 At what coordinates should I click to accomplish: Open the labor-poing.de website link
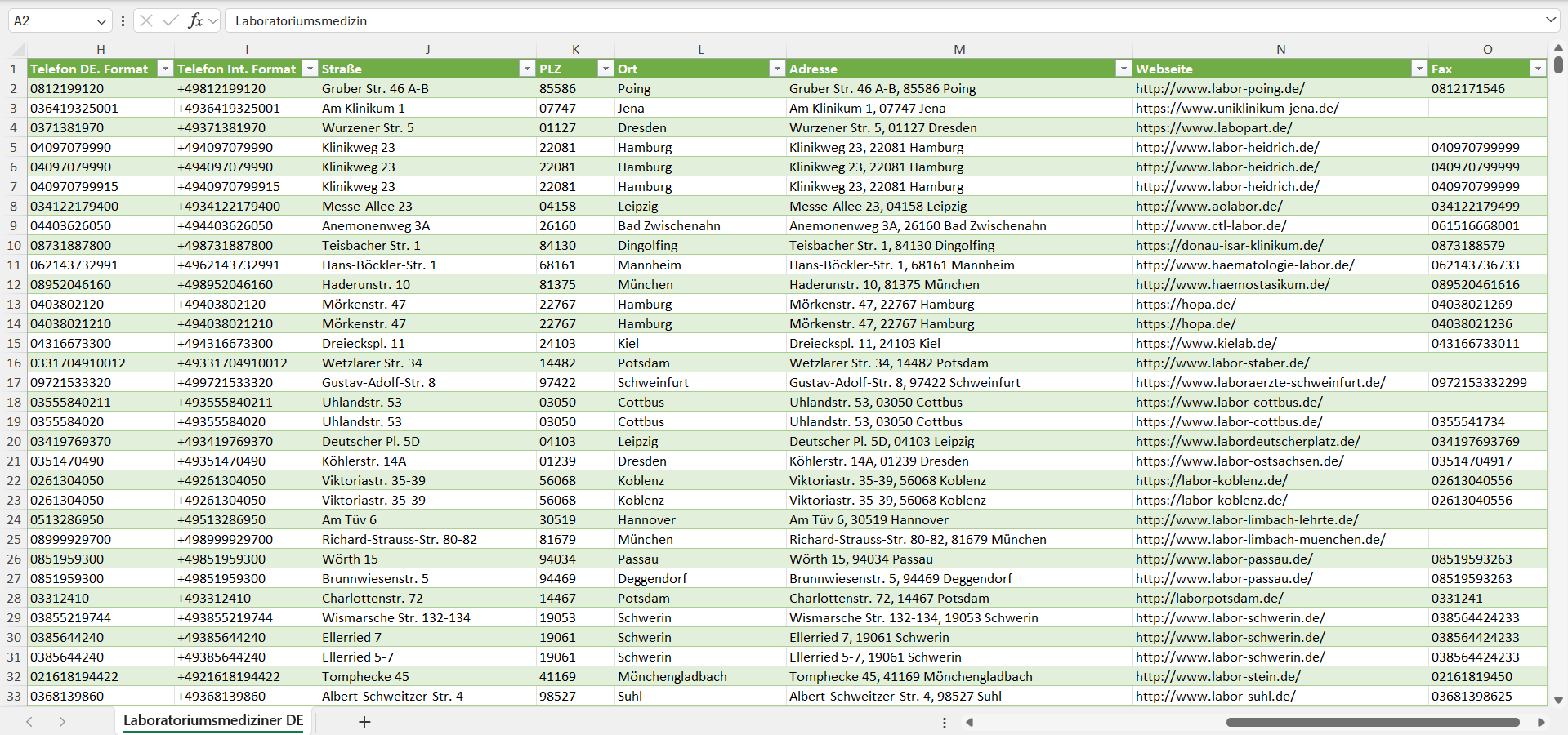[1219, 88]
